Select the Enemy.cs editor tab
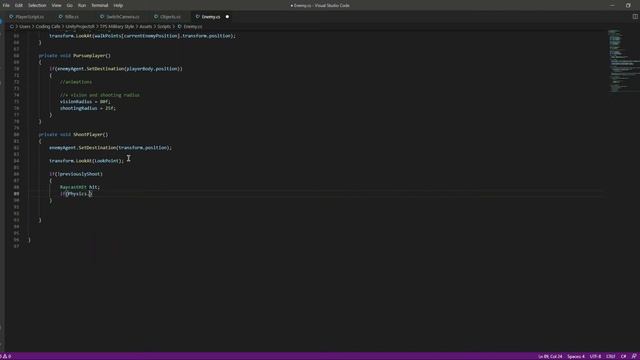Viewport: 640px width, 360px height. pos(211,17)
